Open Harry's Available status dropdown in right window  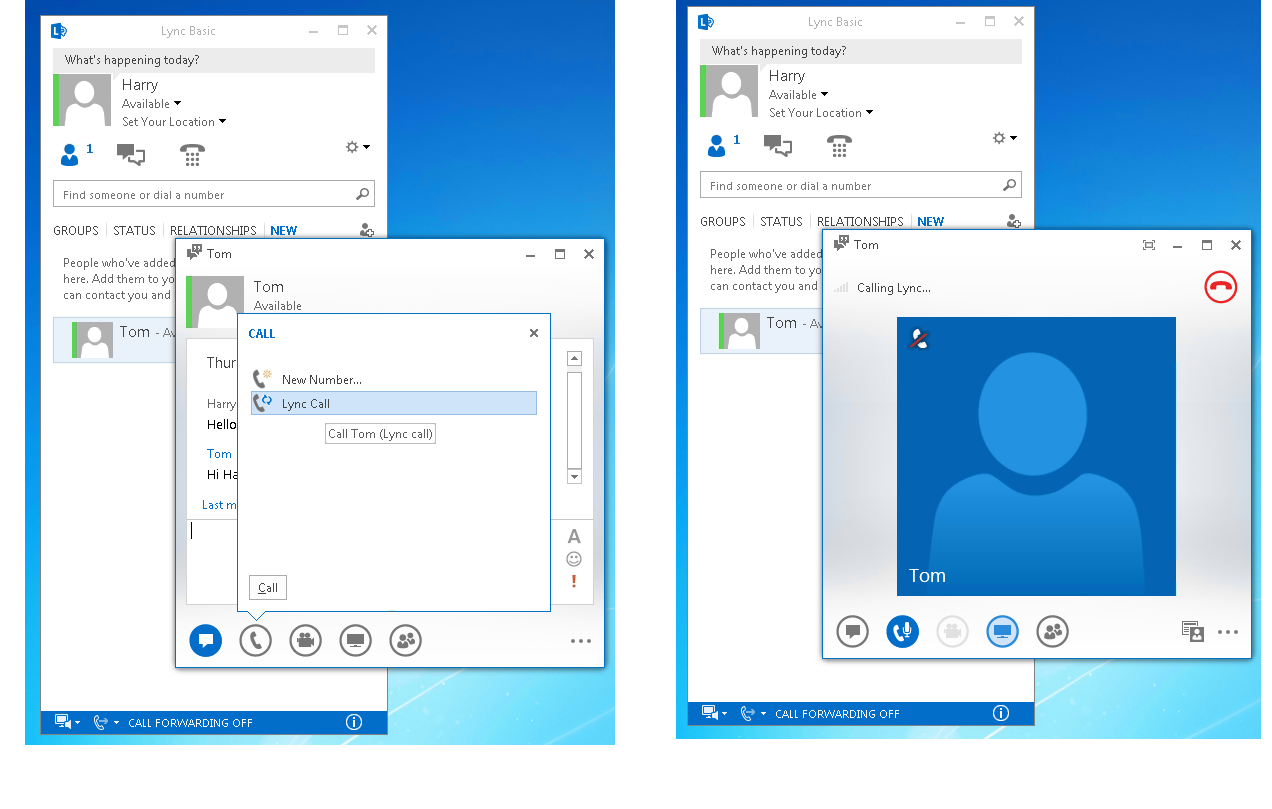click(x=799, y=95)
